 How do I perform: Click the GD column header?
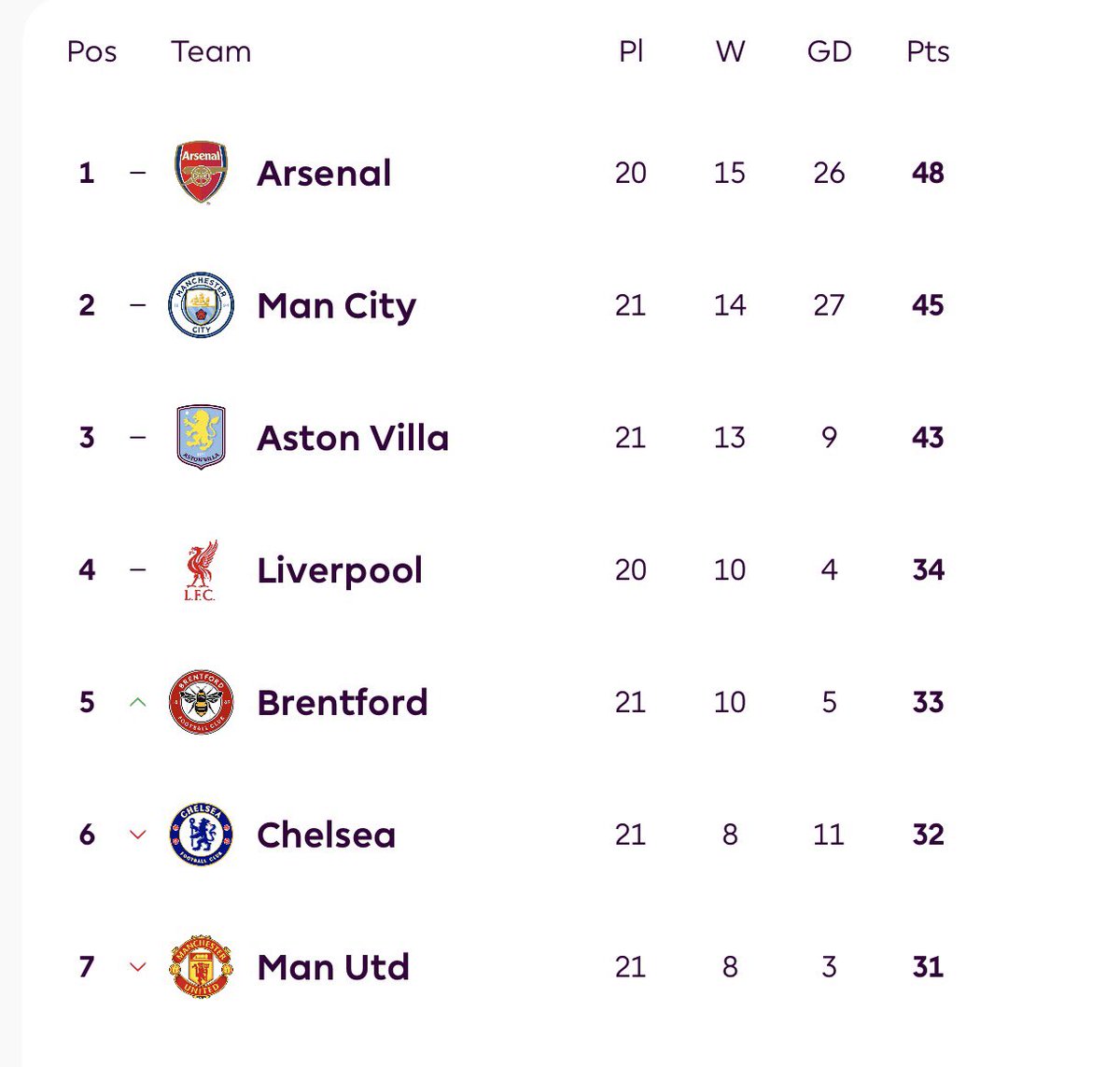tap(829, 51)
